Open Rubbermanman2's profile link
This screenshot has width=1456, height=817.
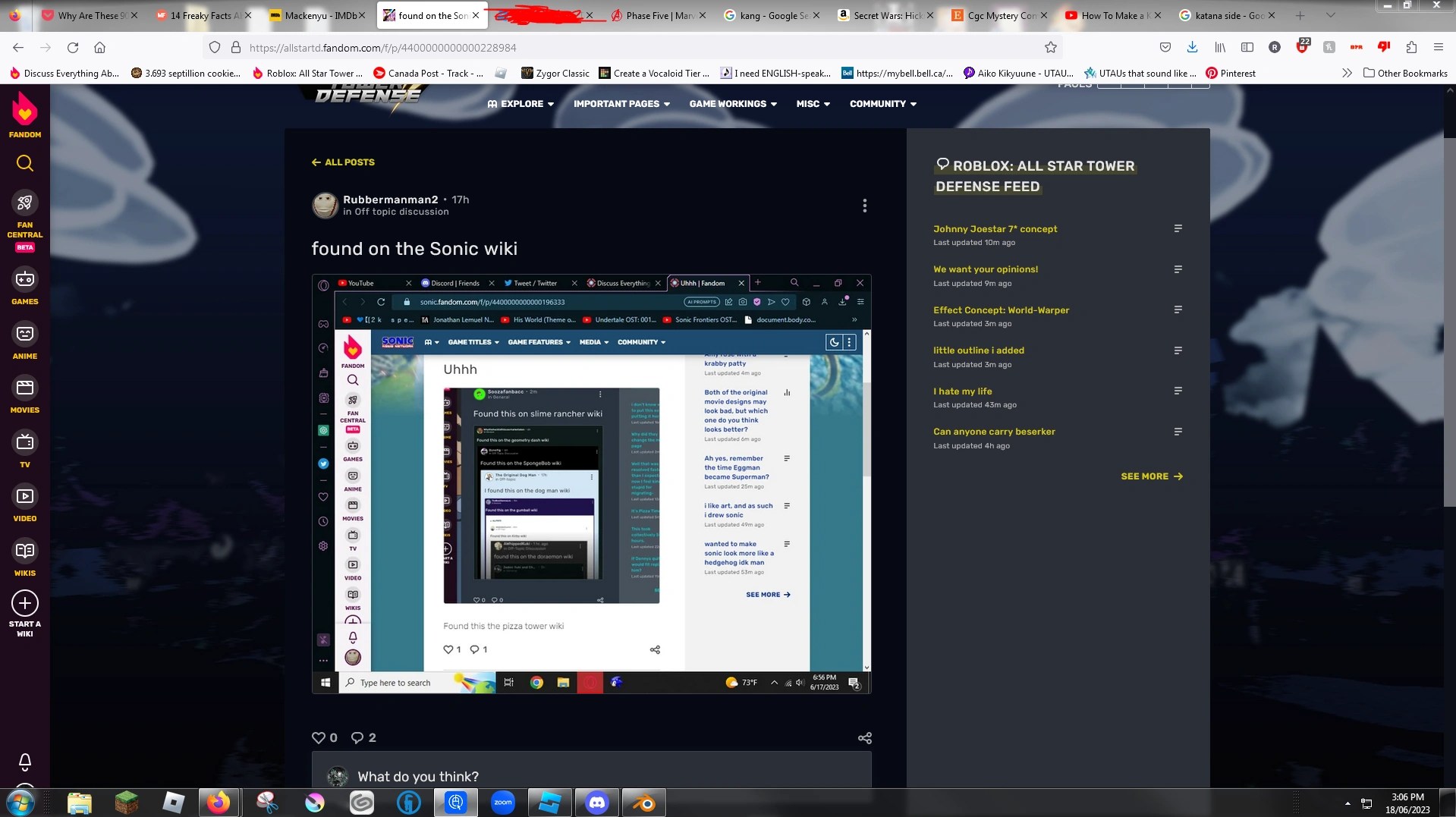(x=390, y=200)
